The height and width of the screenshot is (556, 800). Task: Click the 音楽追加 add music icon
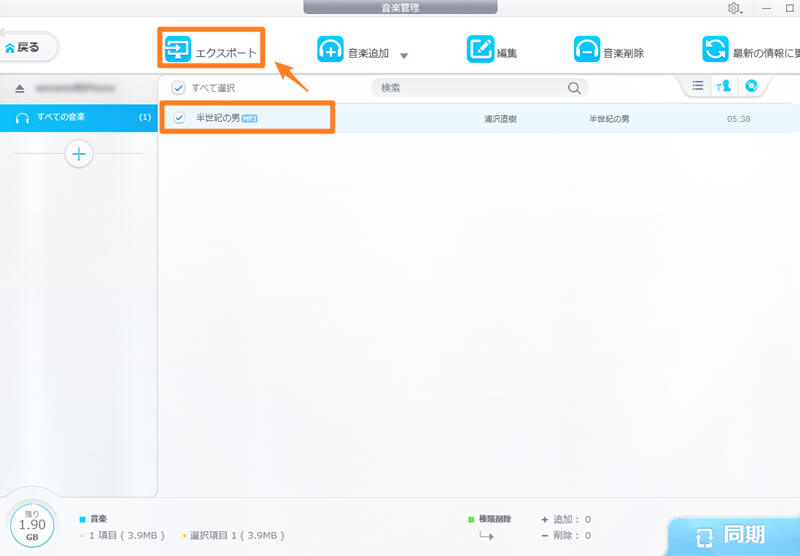pyautogui.click(x=331, y=50)
